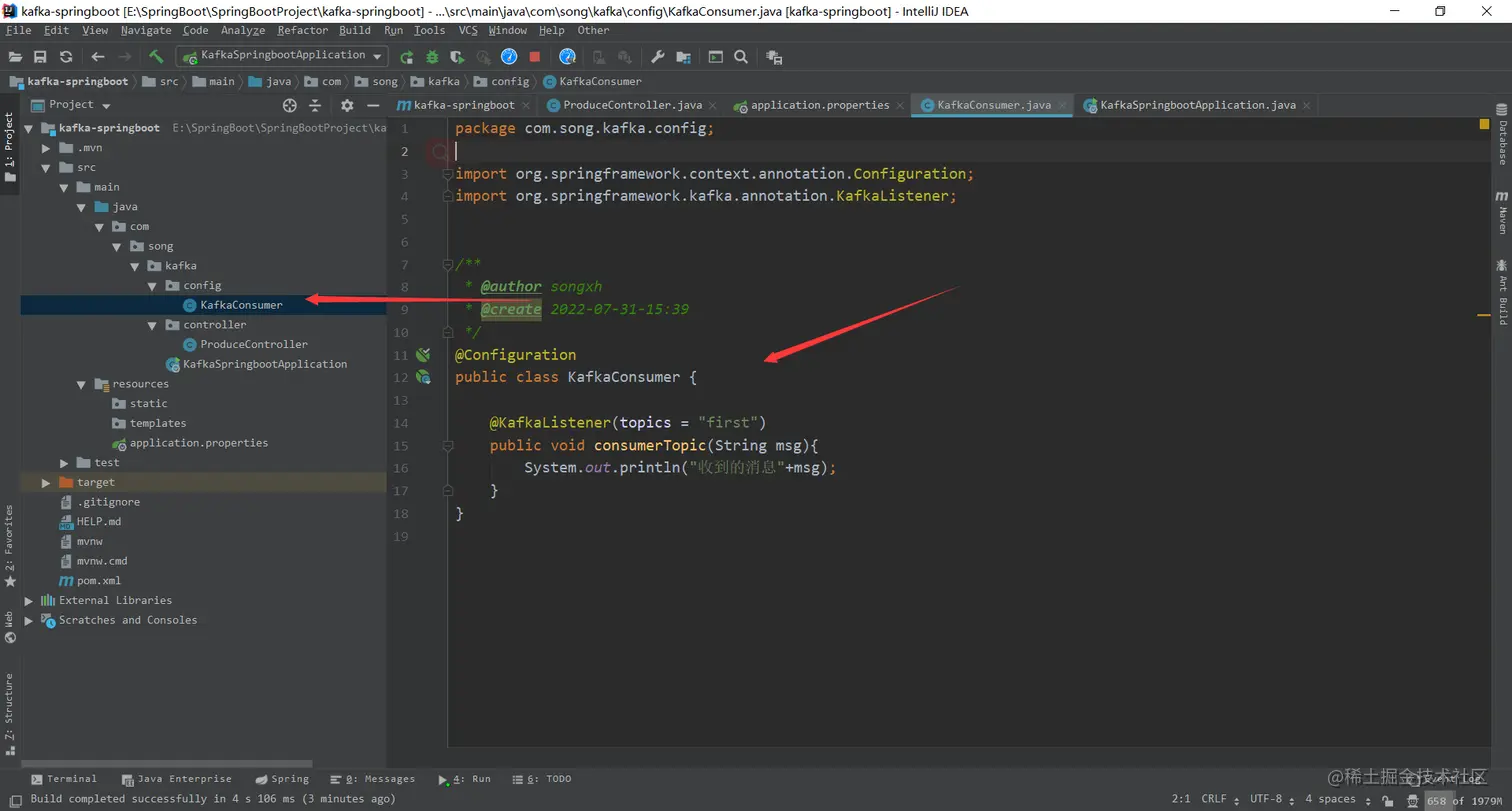Open the KafkaSpringbootApplication run configuration dropdown
This screenshot has height=811, width=1512.
pyautogui.click(x=282, y=56)
